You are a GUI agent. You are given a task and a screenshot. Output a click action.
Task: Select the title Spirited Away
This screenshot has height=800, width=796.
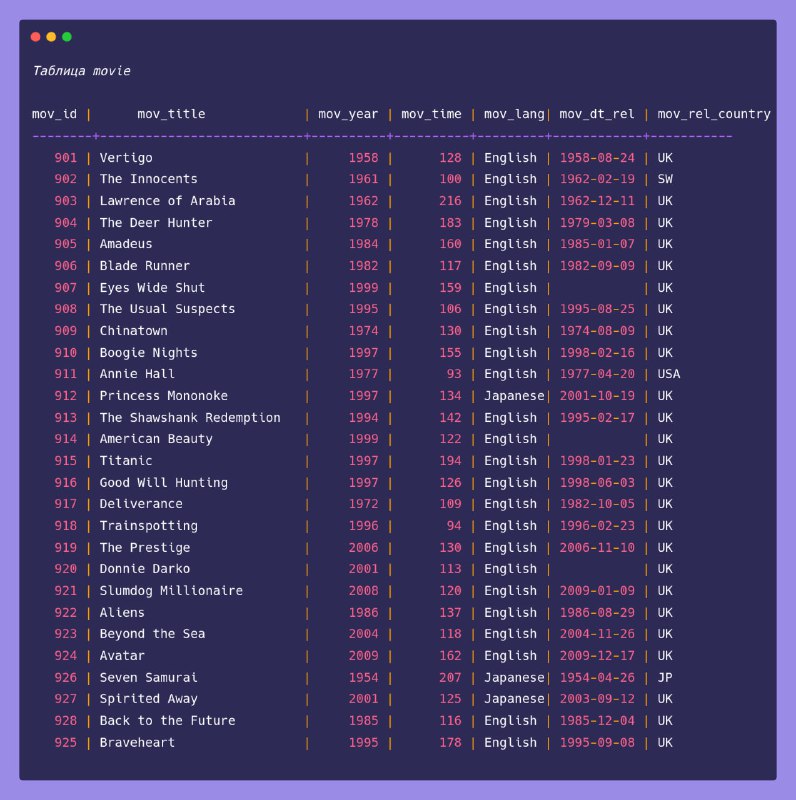pyautogui.click(x=148, y=699)
